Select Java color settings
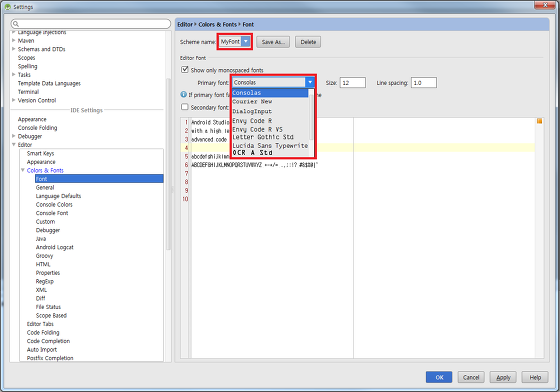The height and width of the screenshot is (392, 560). tap(41, 238)
